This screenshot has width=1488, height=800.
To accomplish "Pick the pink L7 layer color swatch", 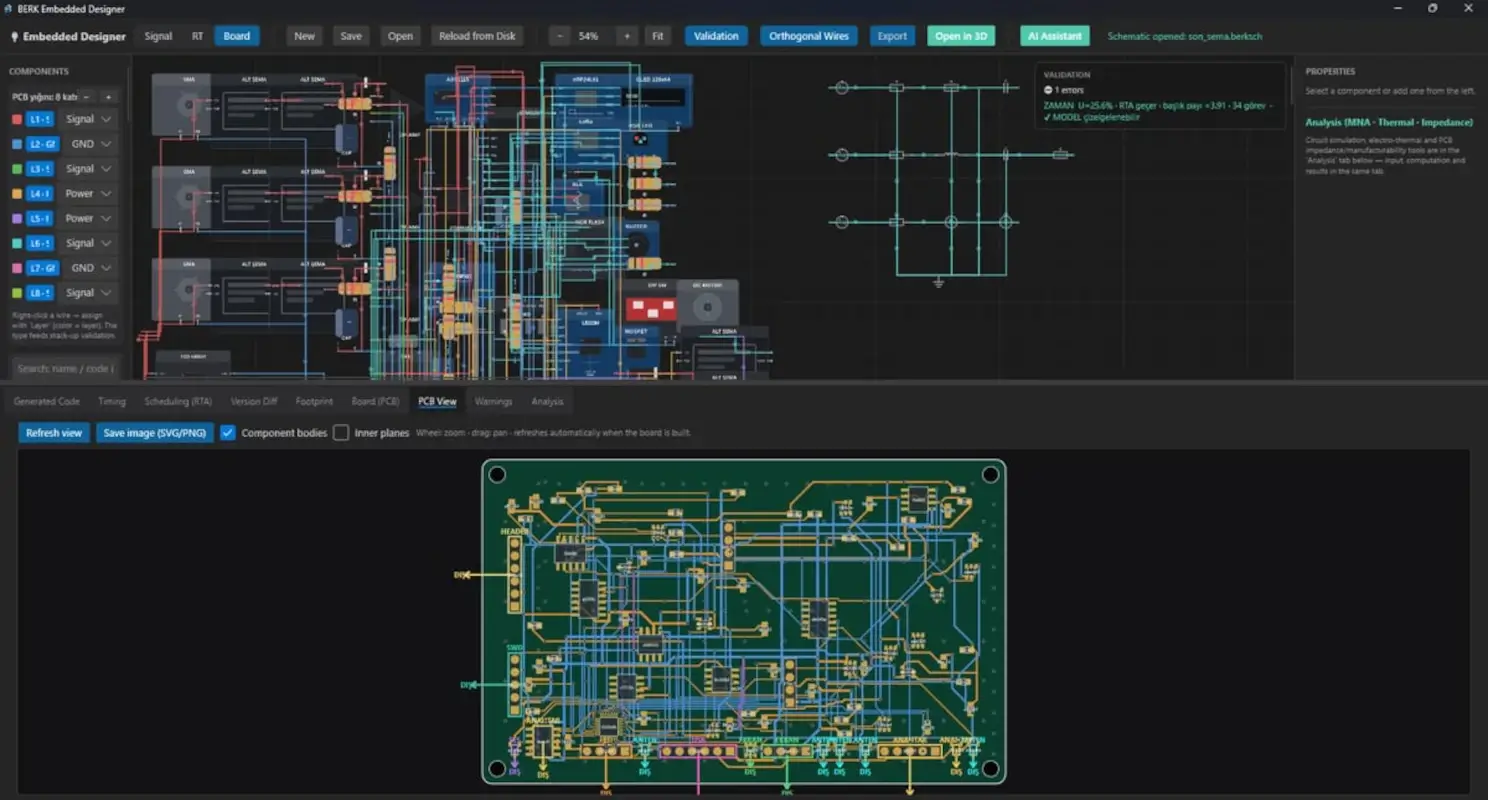I will 16,268.
